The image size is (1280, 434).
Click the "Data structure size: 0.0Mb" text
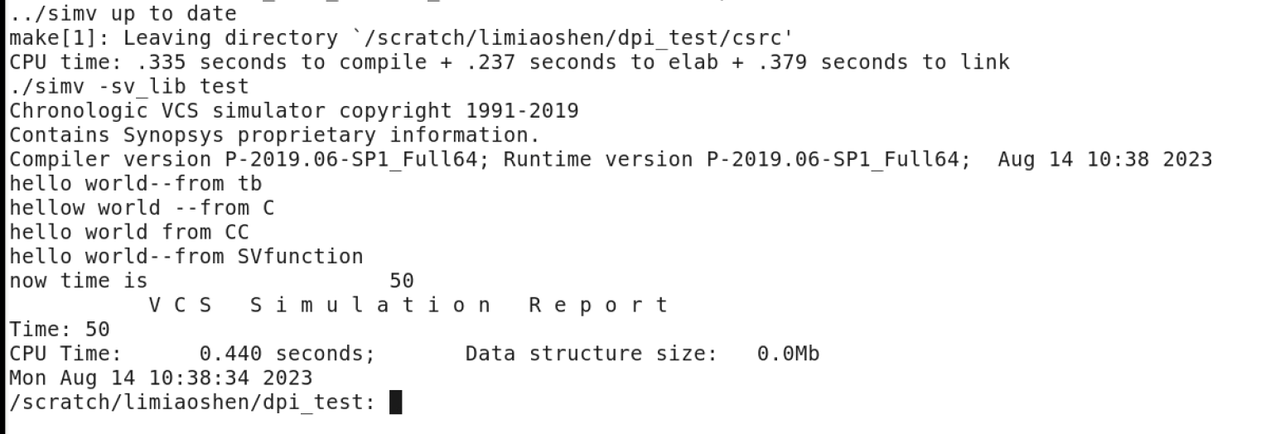642,353
